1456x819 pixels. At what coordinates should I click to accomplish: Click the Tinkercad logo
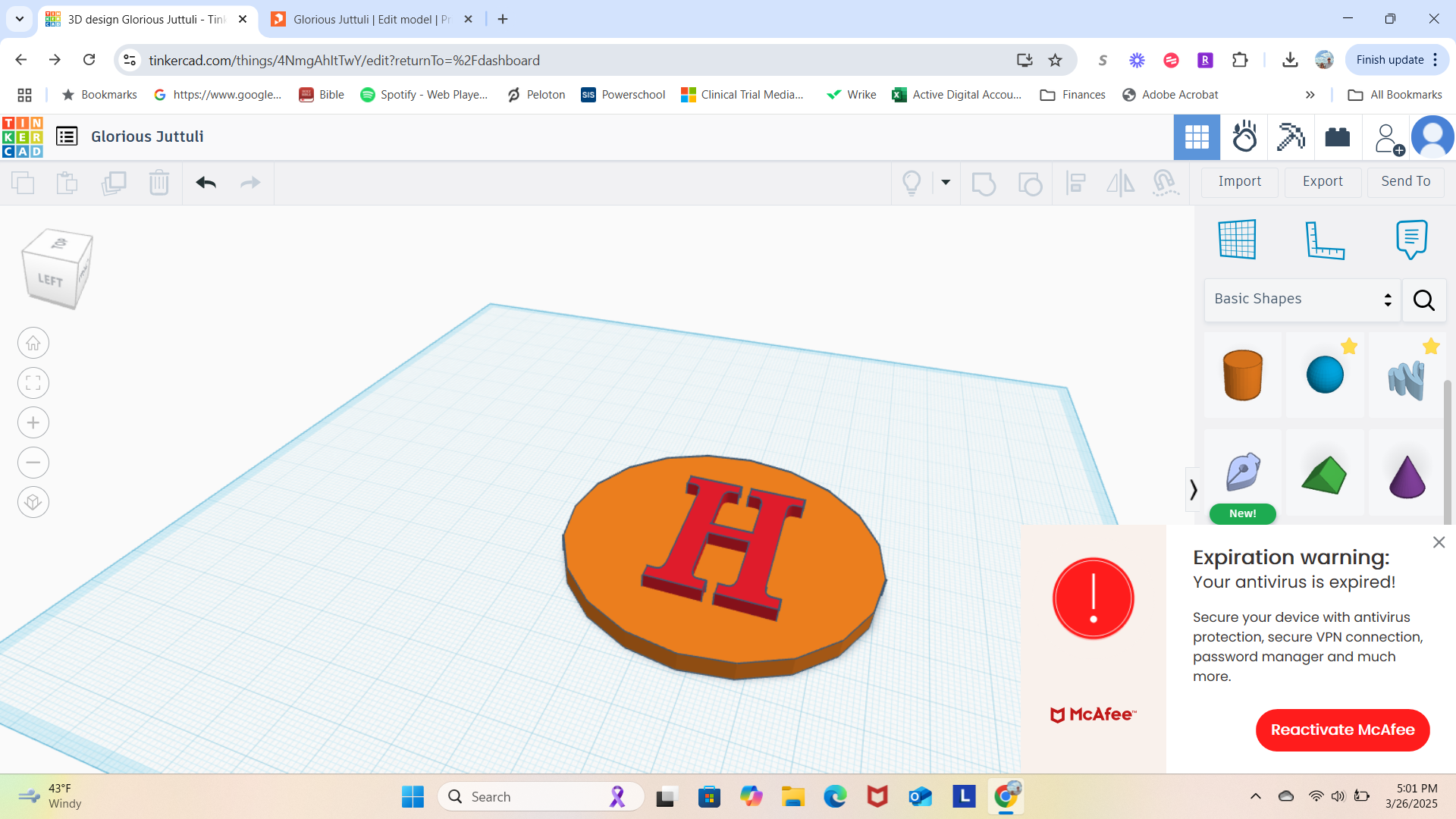pos(23,136)
